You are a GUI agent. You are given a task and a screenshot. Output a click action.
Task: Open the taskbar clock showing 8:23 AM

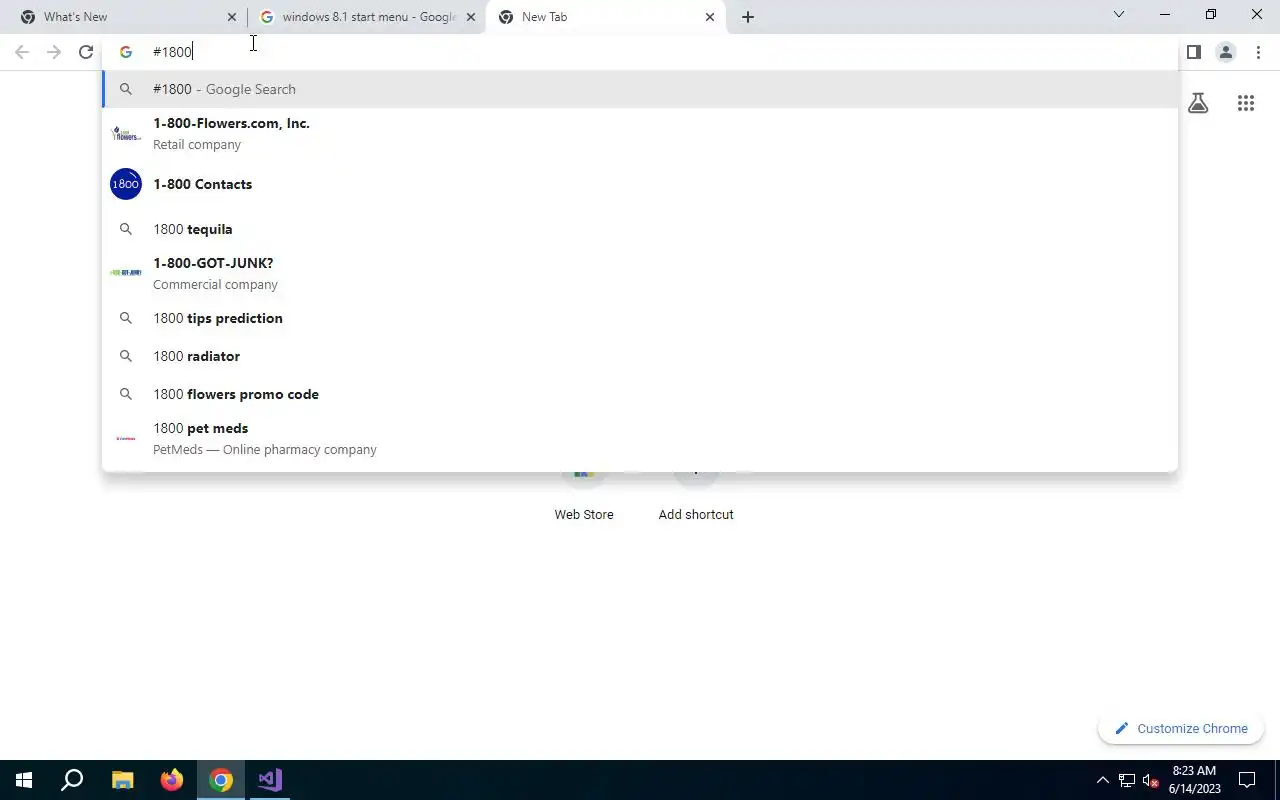click(x=1194, y=780)
